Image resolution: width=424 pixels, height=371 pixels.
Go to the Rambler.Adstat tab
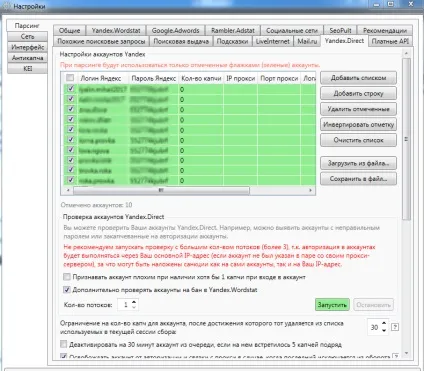pos(233,30)
